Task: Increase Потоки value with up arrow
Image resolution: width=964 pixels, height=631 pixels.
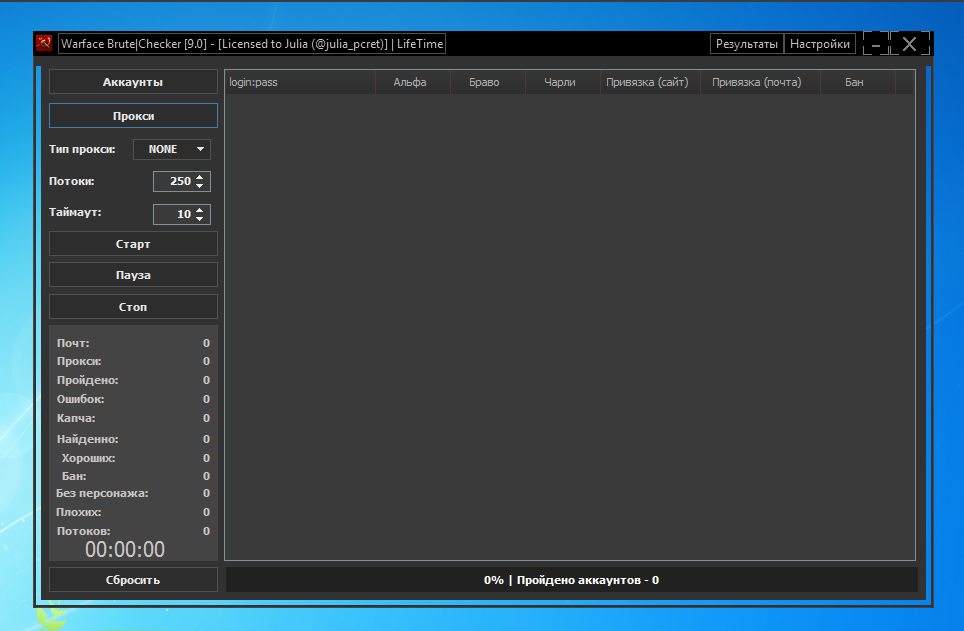Action: [200, 177]
